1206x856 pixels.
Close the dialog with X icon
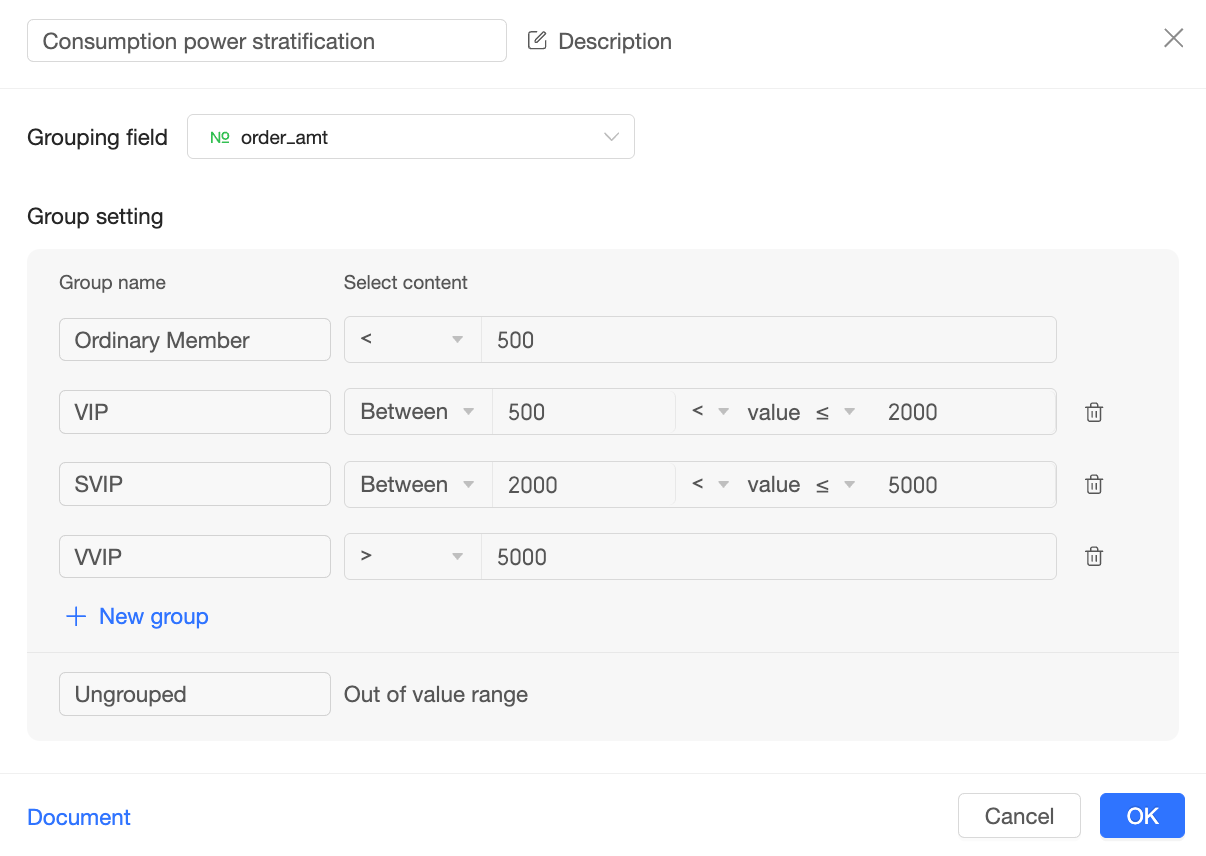1174,38
